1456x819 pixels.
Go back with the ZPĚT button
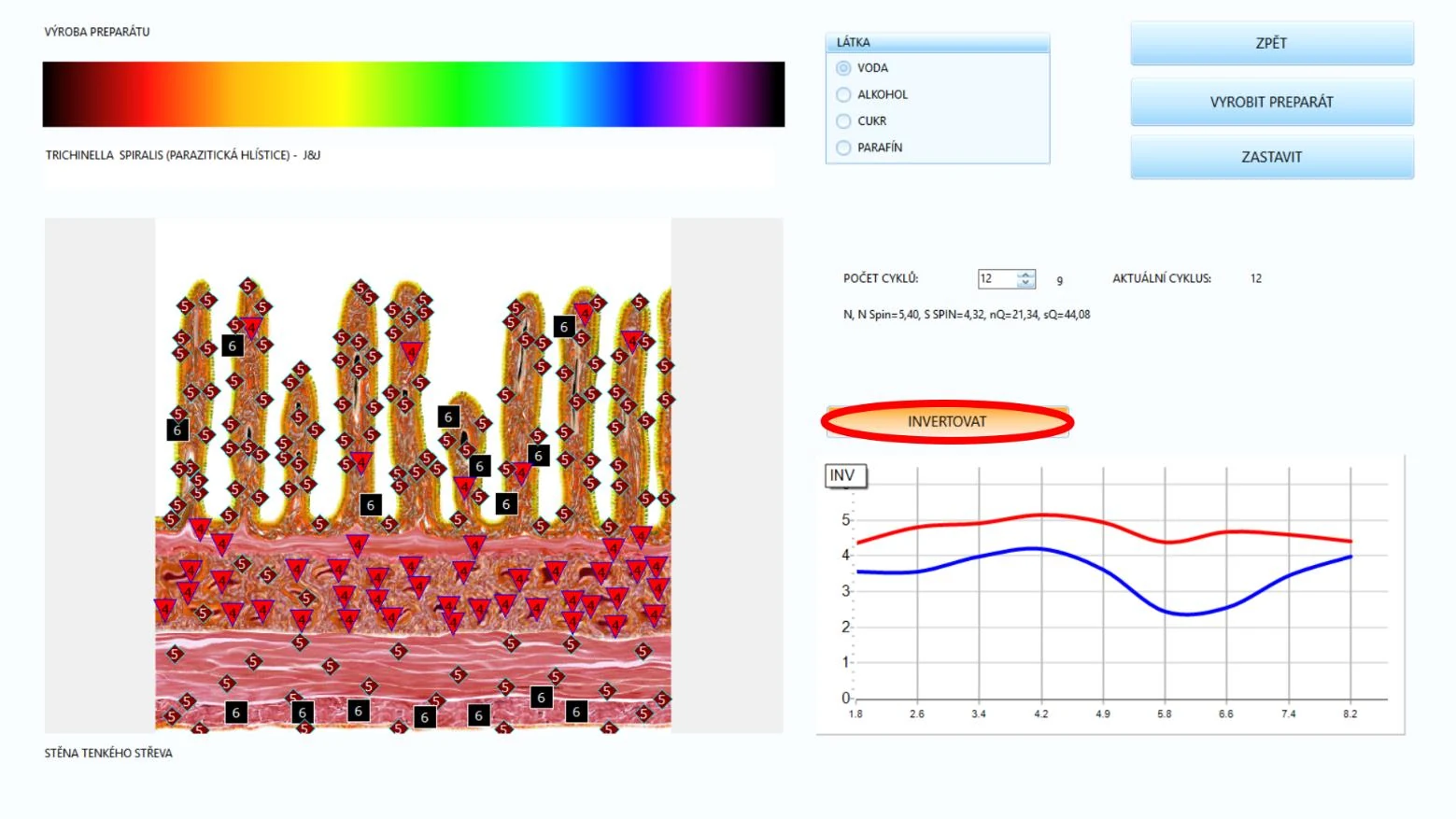pyautogui.click(x=1272, y=43)
